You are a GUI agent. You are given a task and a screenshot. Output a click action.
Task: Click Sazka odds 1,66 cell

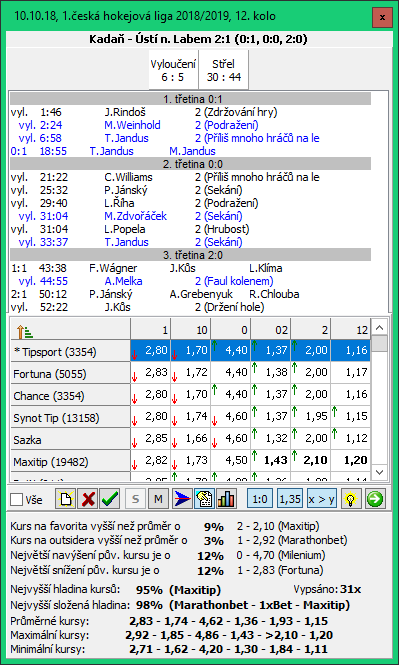tap(190, 439)
